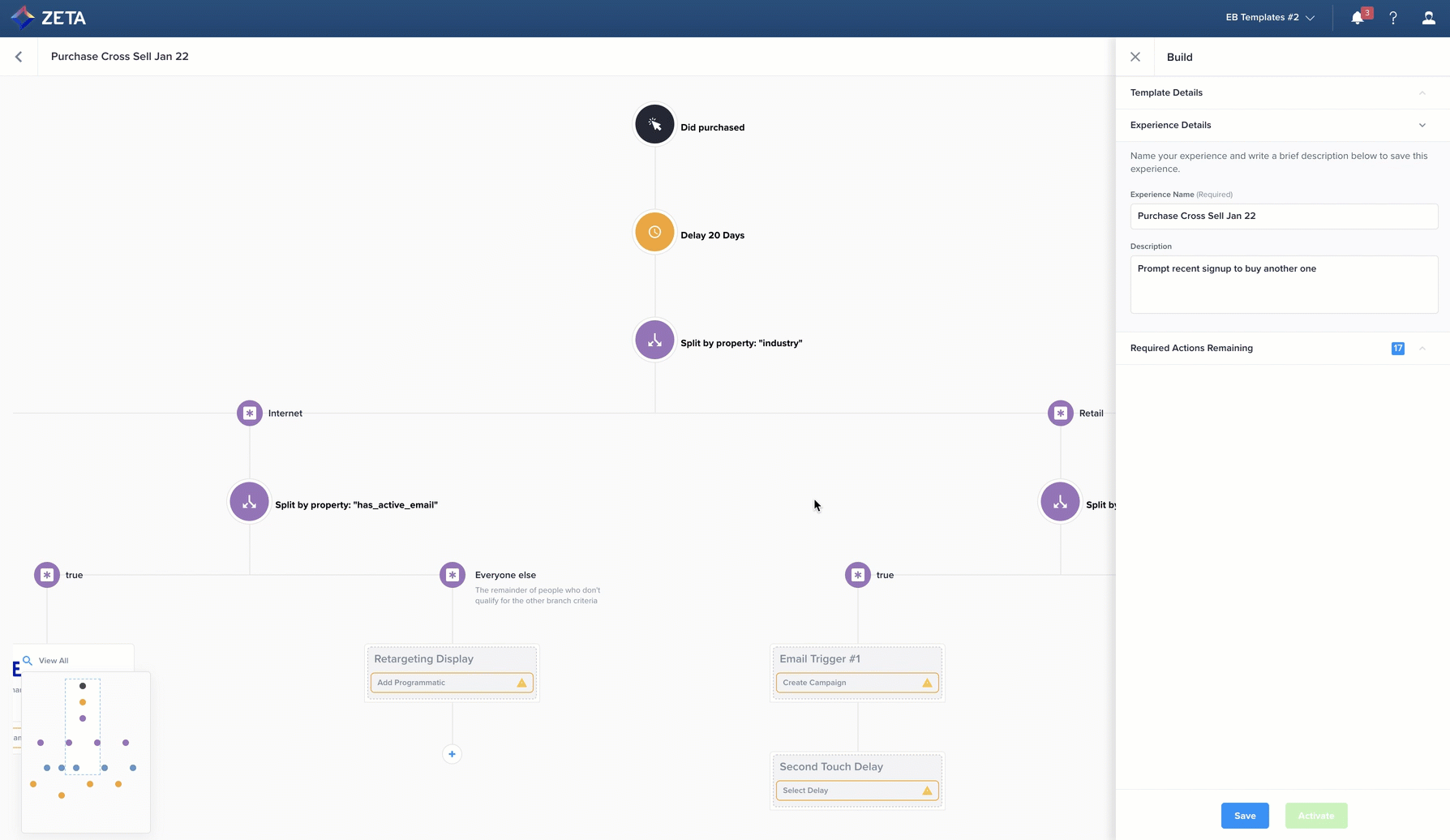The height and width of the screenshot is (840, 1450).
Task: Collapse the Experience Details section
Action: [1422, 126]
